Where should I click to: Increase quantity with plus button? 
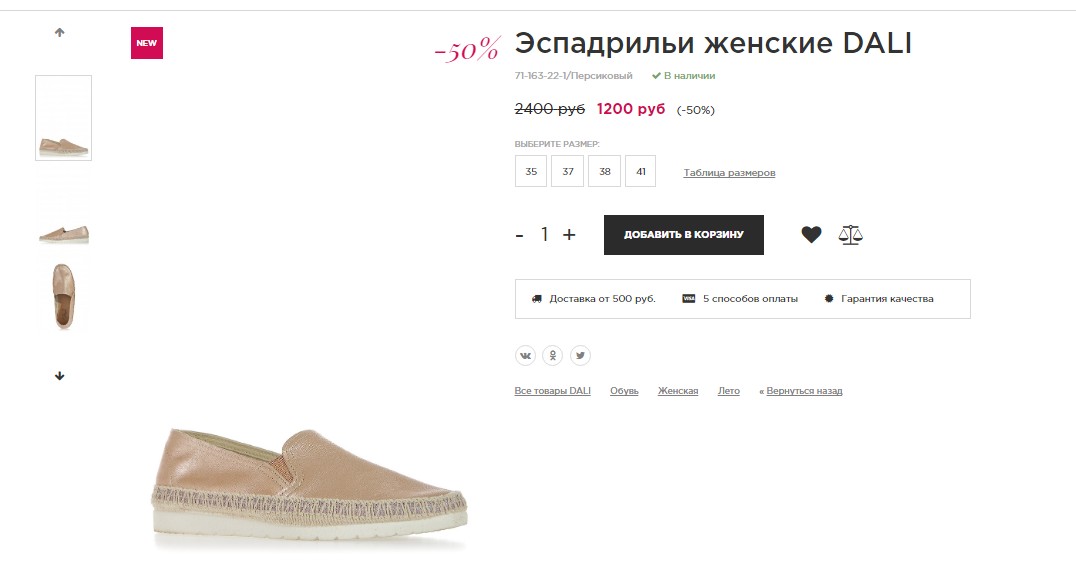(x=569, y=235)
